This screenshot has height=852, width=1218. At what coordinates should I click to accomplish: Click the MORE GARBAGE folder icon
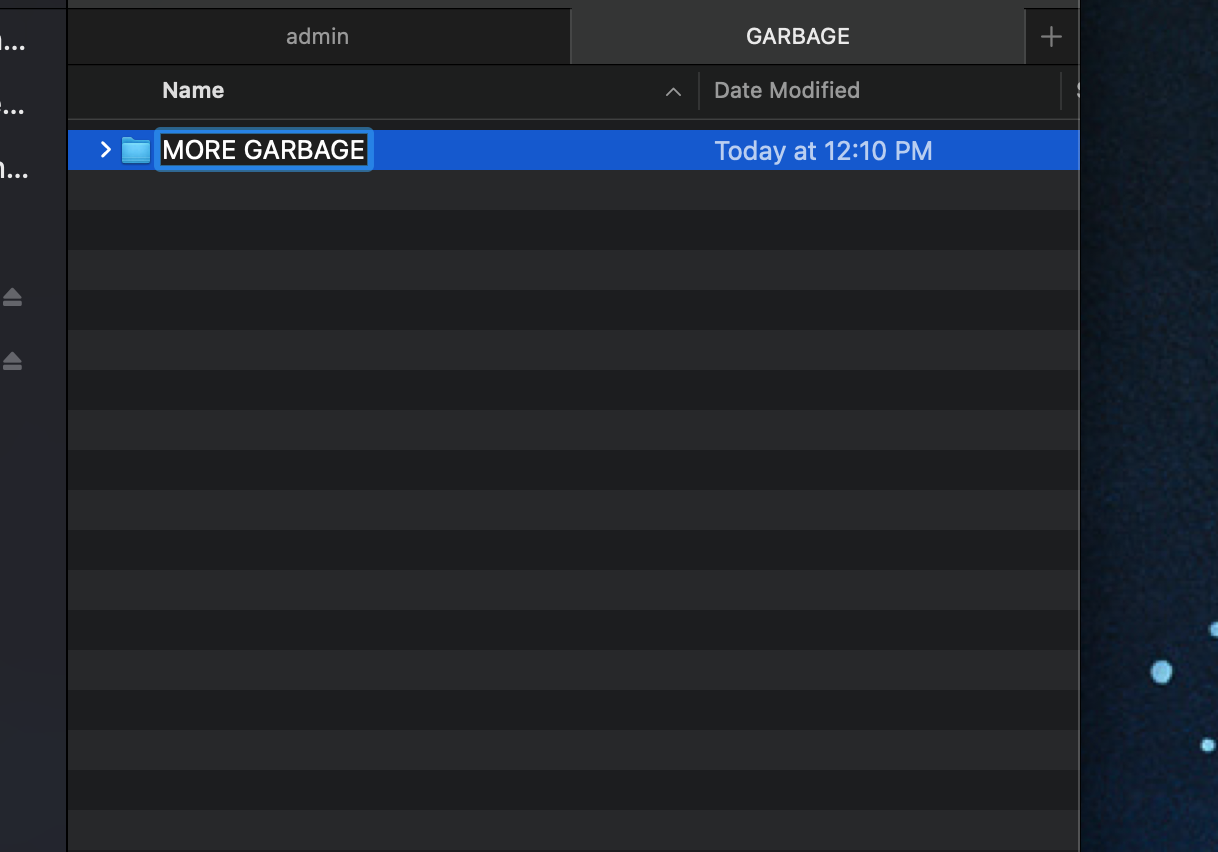[135, 151]
